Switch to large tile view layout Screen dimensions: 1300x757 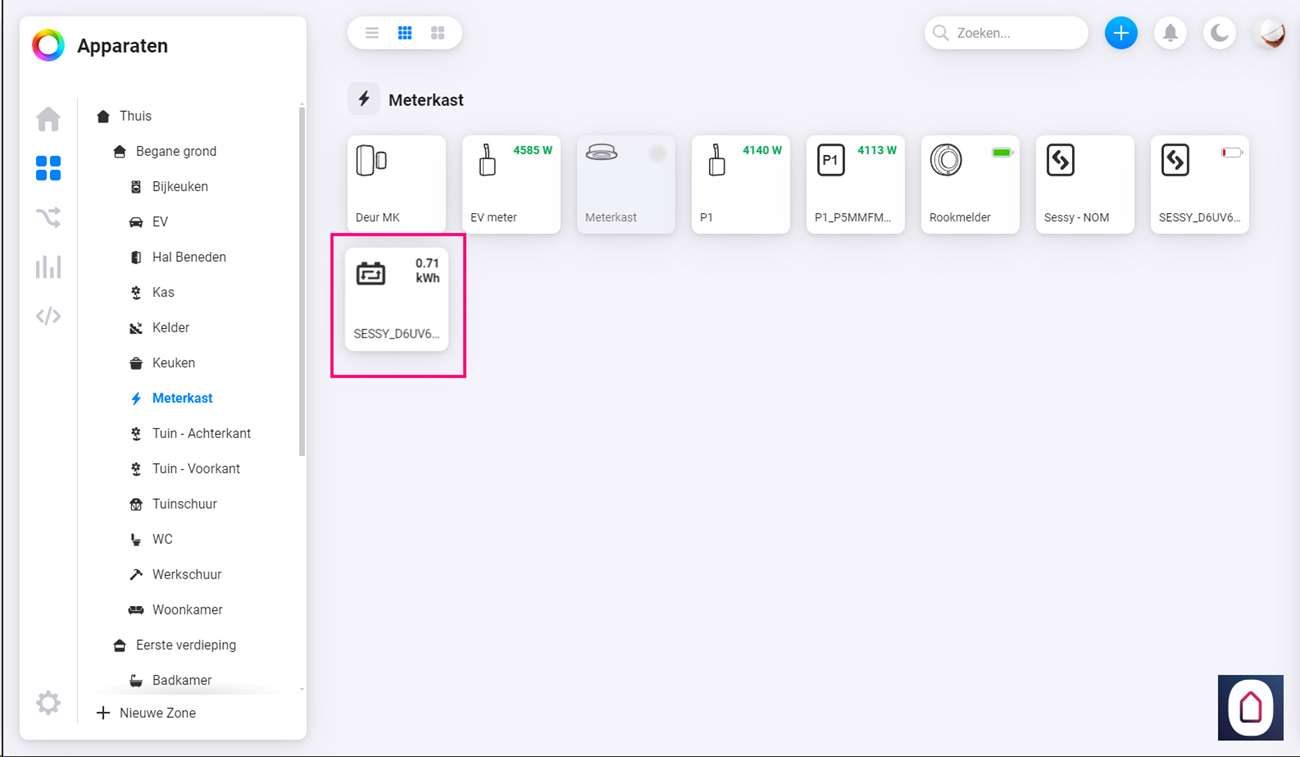coord(438,33)
